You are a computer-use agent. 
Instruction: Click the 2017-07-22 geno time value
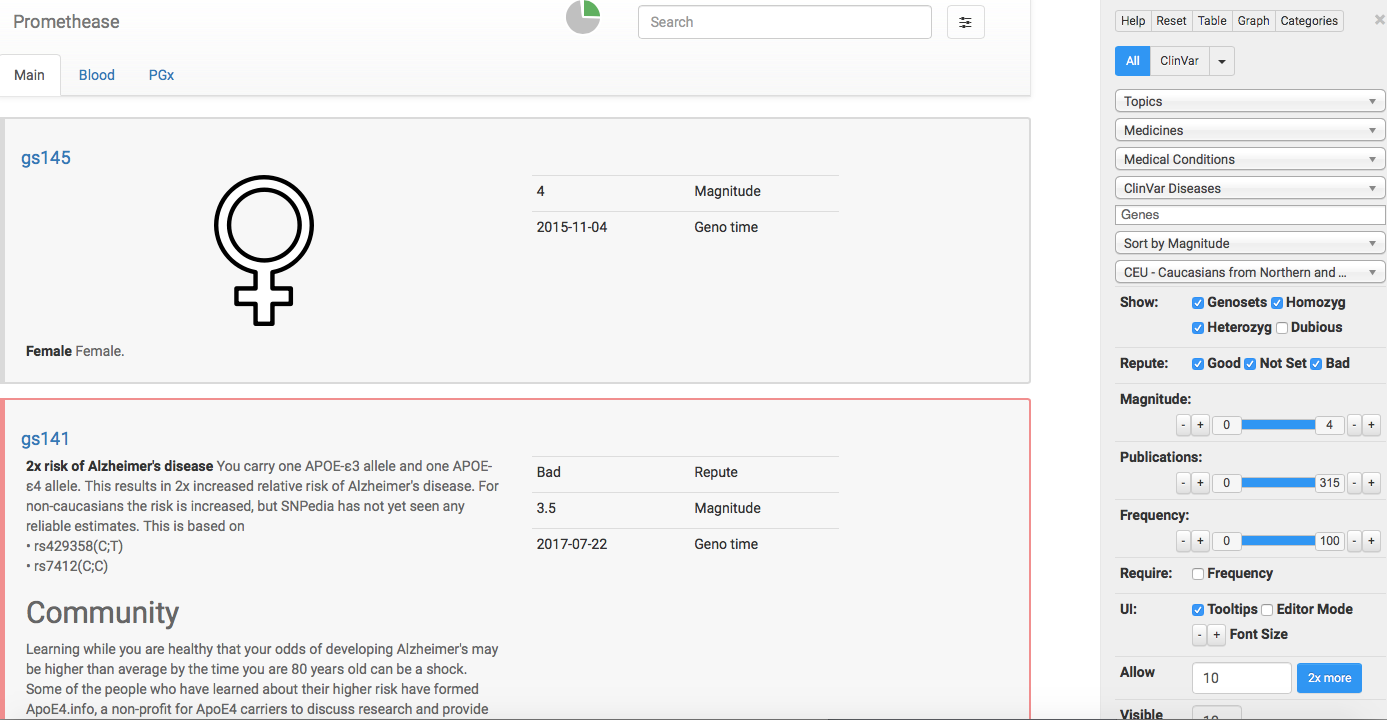tap(572, 544)
